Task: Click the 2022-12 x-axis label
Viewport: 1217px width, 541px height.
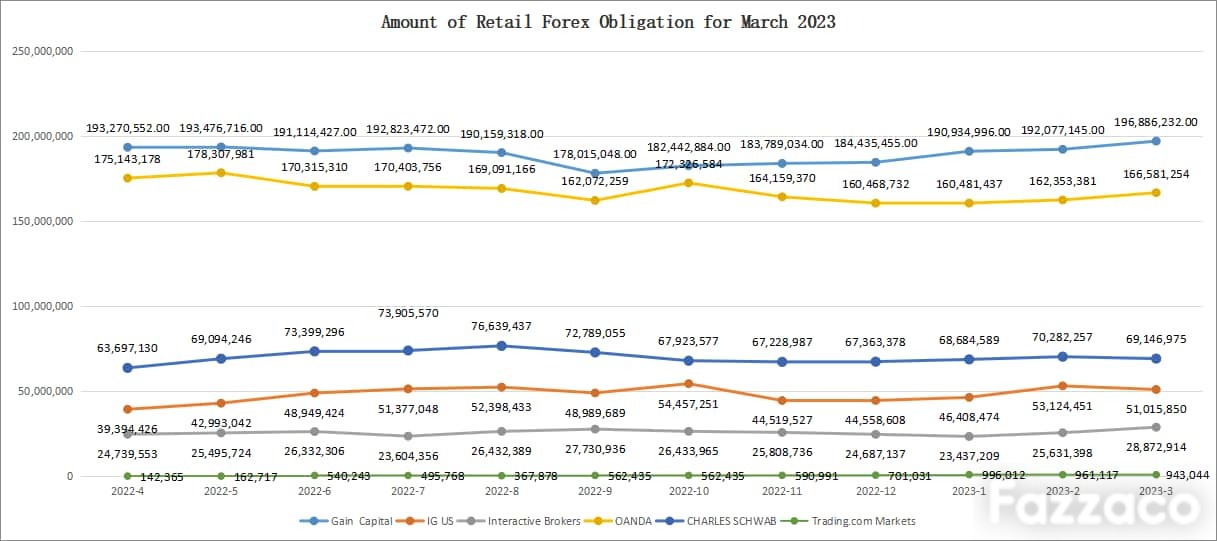Action: point(876,492)
